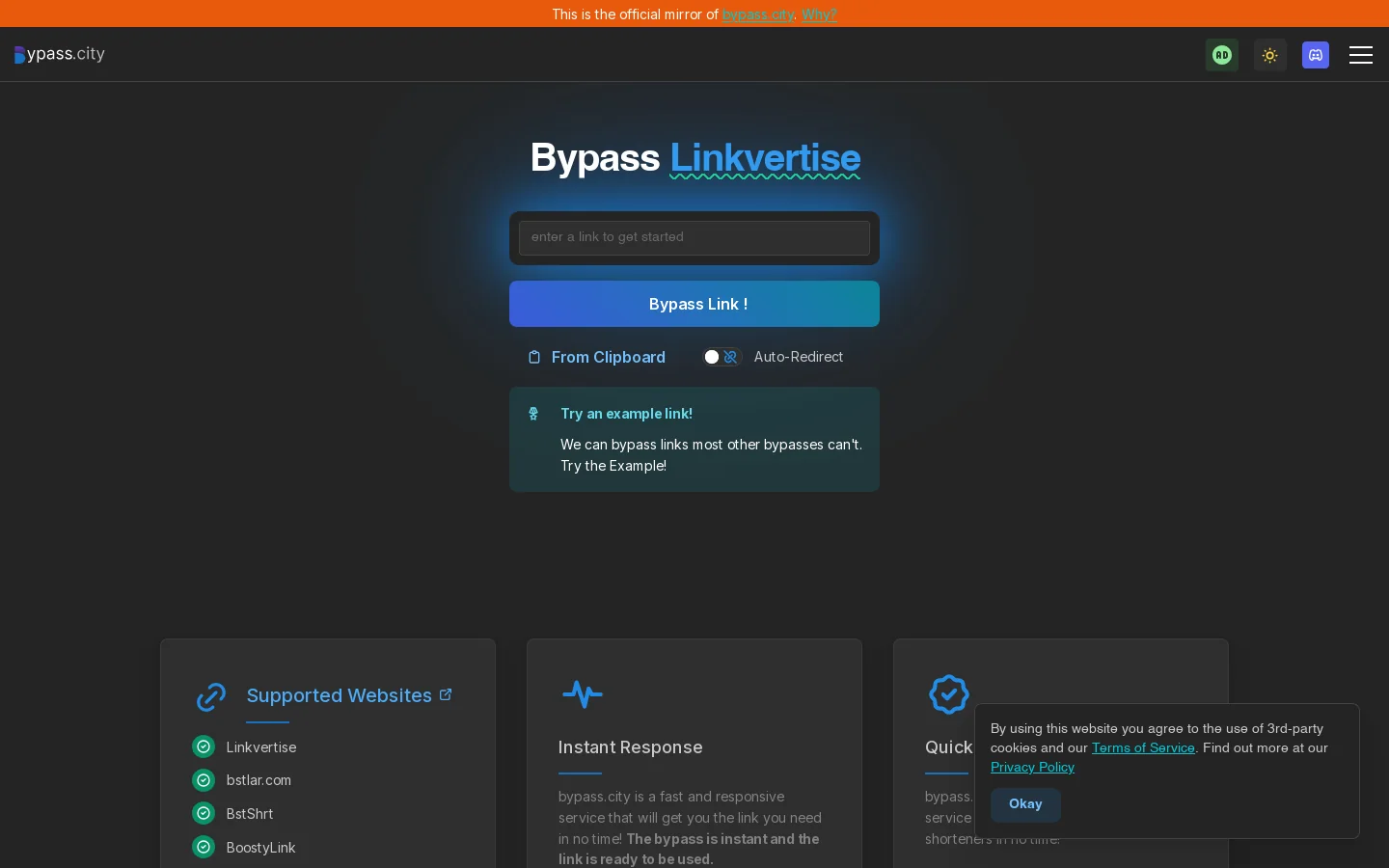
Task: Click the bypass.city logo
Action: click(x=60, y=54)
